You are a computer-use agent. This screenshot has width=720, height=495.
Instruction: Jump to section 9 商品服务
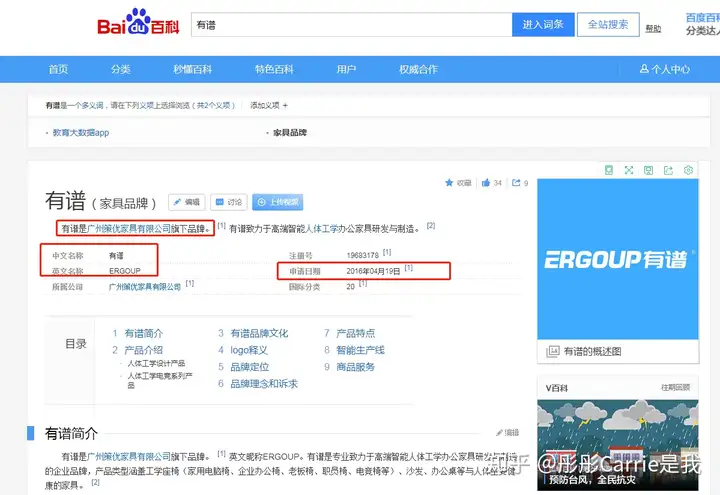click(x=355, y=367)
